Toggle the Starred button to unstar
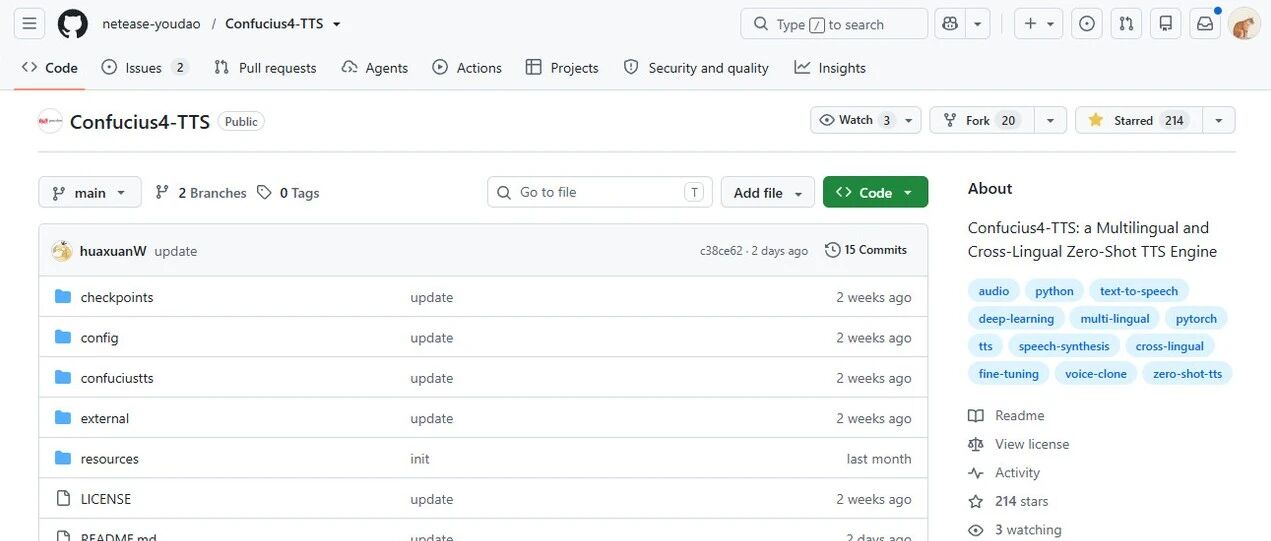 coord(1138,120)
